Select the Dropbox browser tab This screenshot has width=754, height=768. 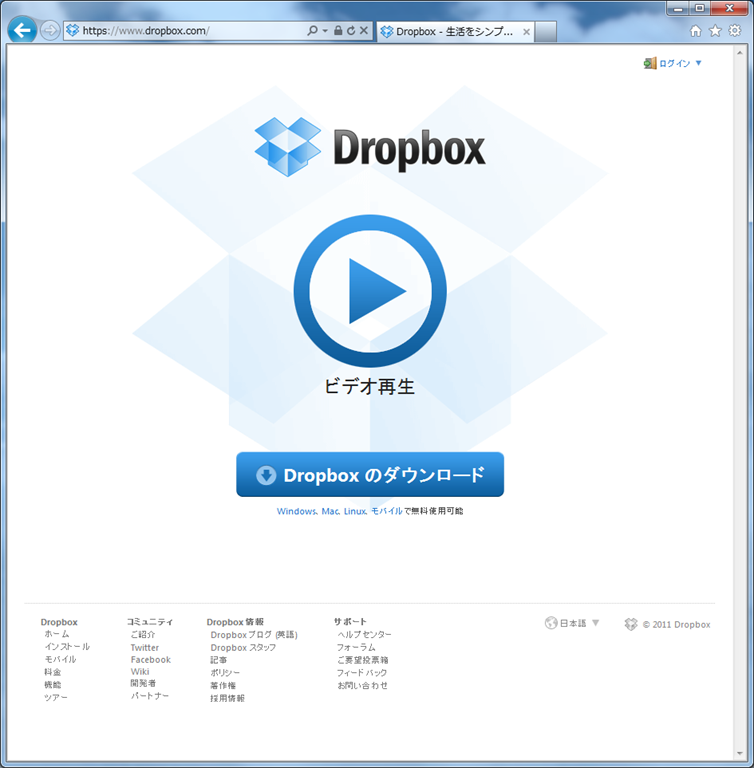point(455,31)
